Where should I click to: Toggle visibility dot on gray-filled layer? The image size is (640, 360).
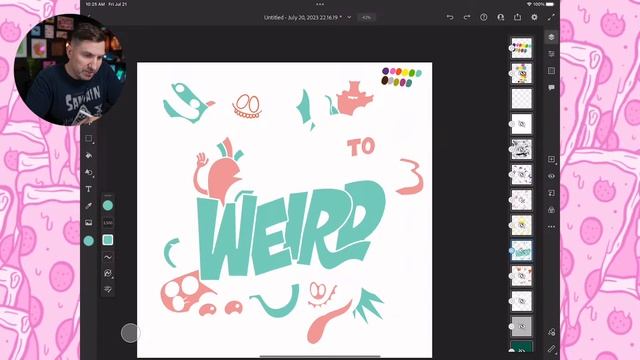512,327
